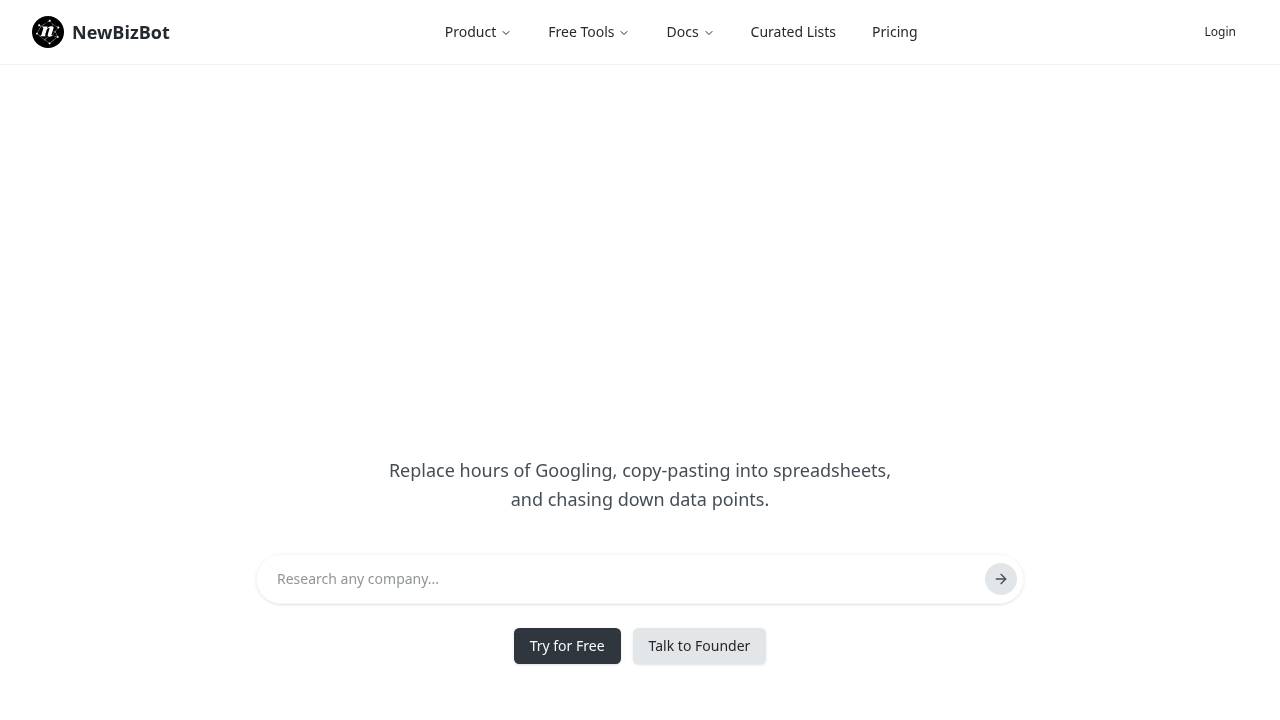The image size is (1280, 720).
Task: Select Curated Lists in the navigation
Action: pyautogui.click(x=793, y=31)
